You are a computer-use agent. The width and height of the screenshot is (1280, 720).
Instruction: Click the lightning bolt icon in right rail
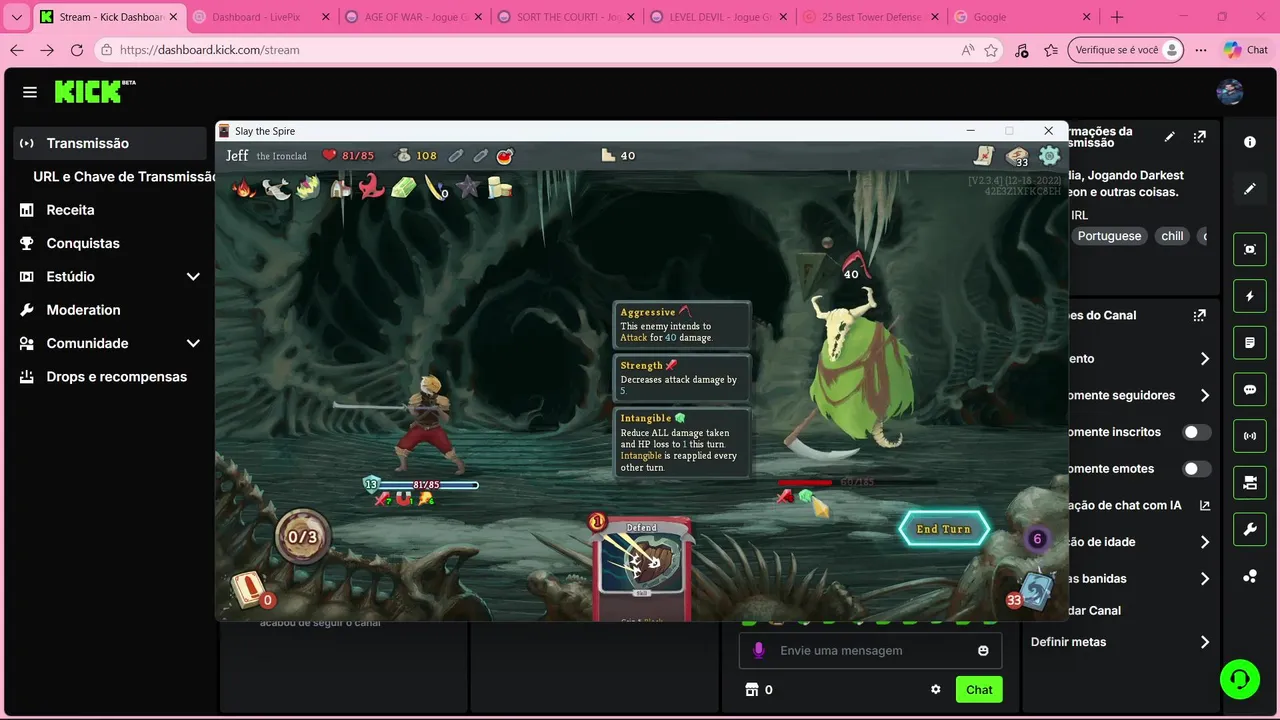[x=1250, y=296]
